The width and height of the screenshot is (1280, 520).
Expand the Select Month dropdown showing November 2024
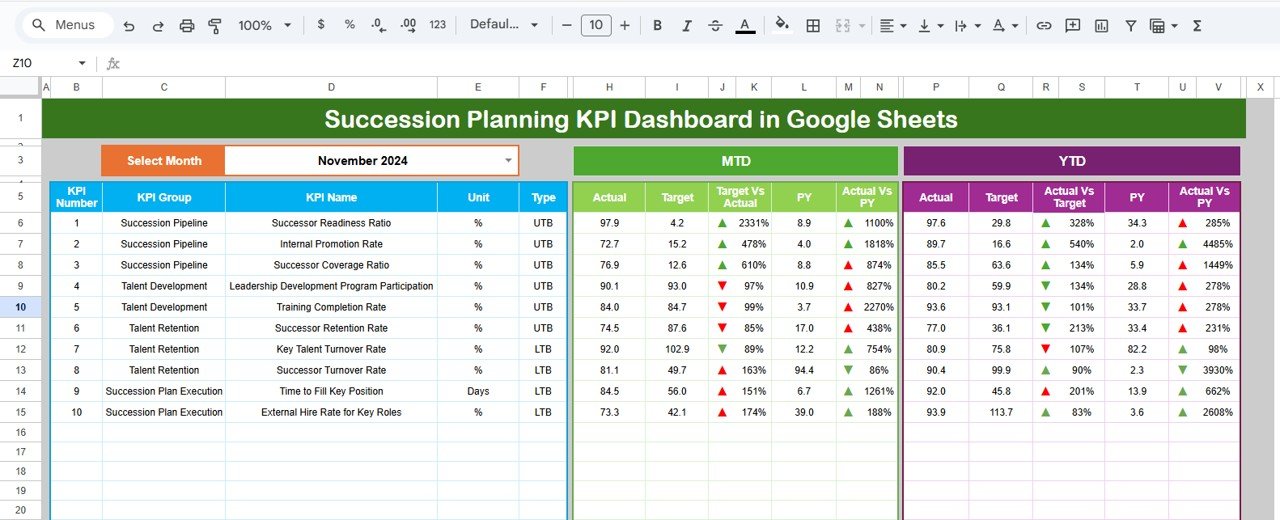point(508,160)
